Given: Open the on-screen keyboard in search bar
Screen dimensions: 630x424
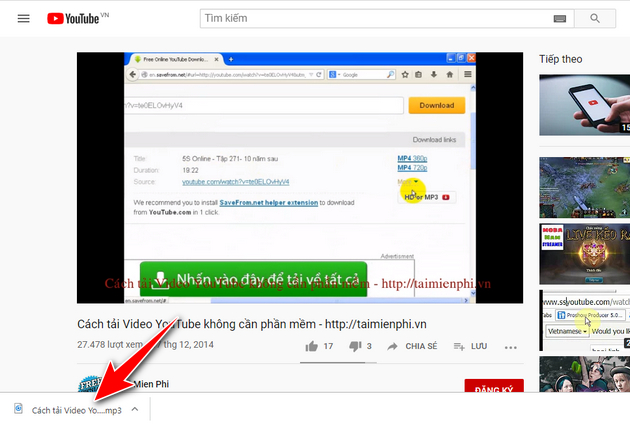Looking at the screenshot, I should pos(560,18).
